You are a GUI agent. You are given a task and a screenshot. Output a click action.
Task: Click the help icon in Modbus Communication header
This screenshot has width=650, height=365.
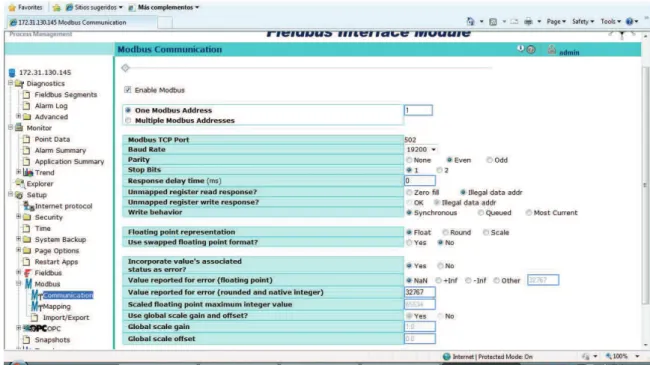tap(531, 50)
